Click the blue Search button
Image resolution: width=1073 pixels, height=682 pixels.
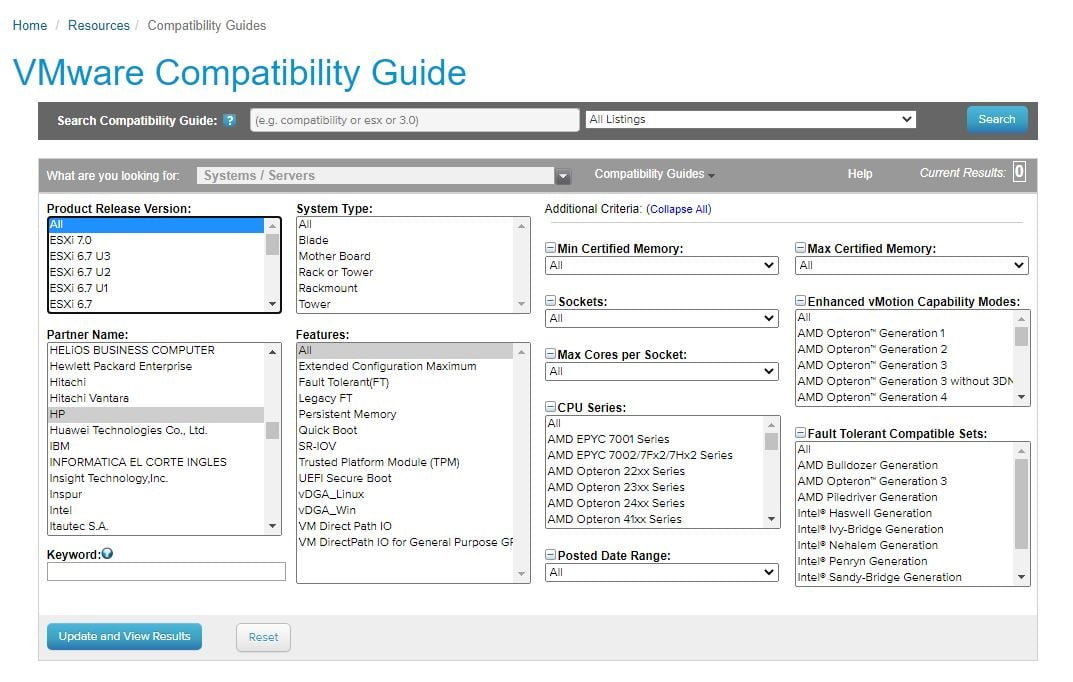coord(996,119)
